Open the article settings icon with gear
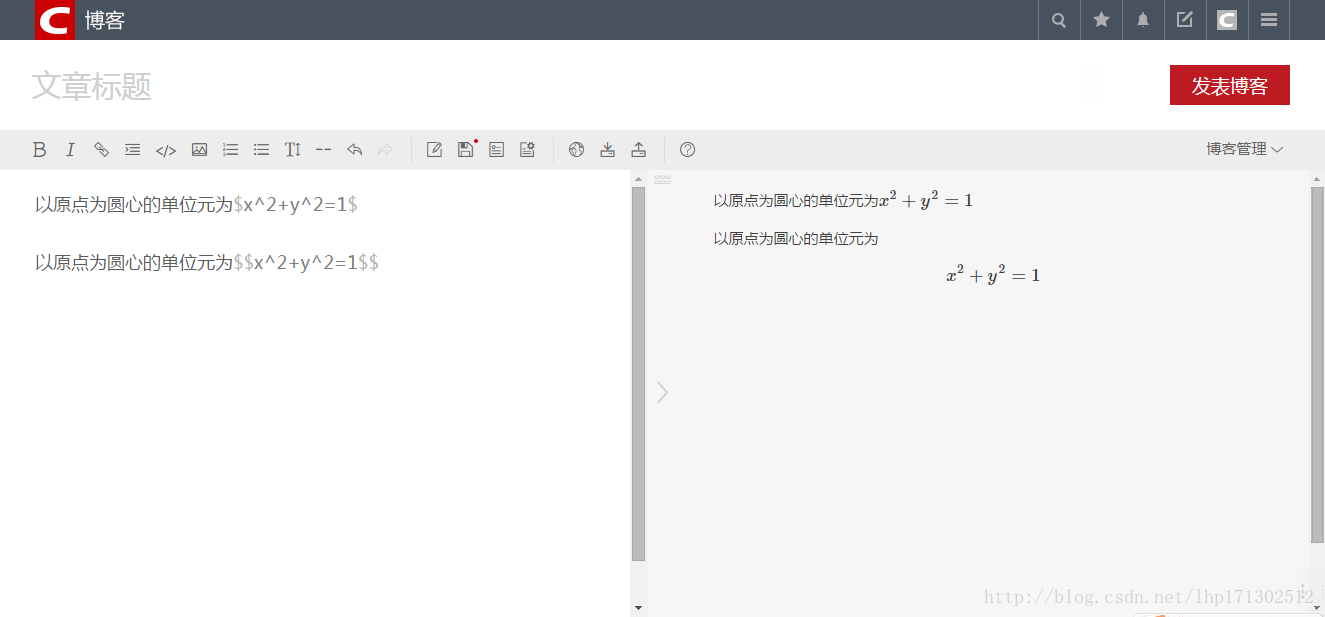This screenshot has width=1325, height=617. pyautogui.click(x=527, y=150)
